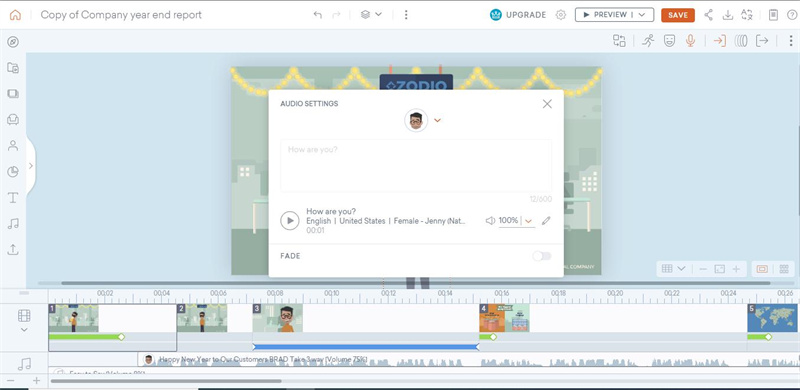Open the three-dot menu beside layers
The image size is (800, 390).
pos(406,15)
